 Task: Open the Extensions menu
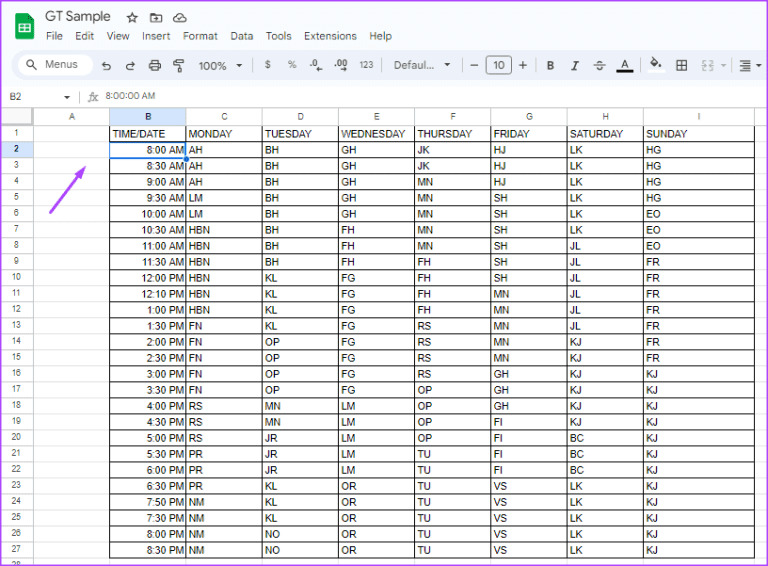click(x=330, y=36)
